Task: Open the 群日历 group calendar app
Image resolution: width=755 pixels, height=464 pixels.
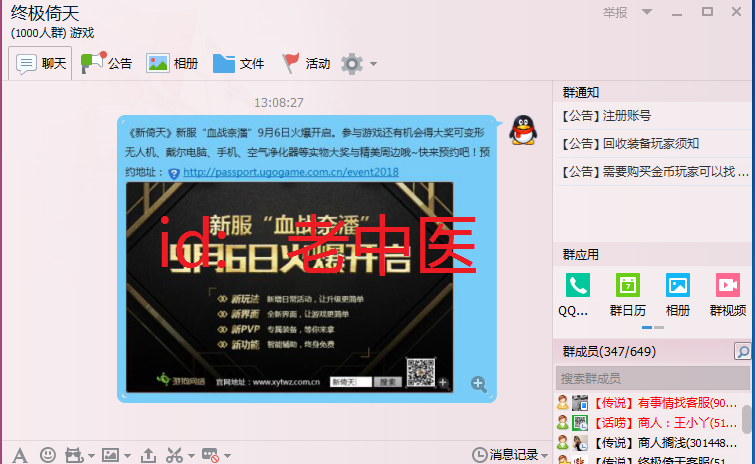Action: point(627,295)
